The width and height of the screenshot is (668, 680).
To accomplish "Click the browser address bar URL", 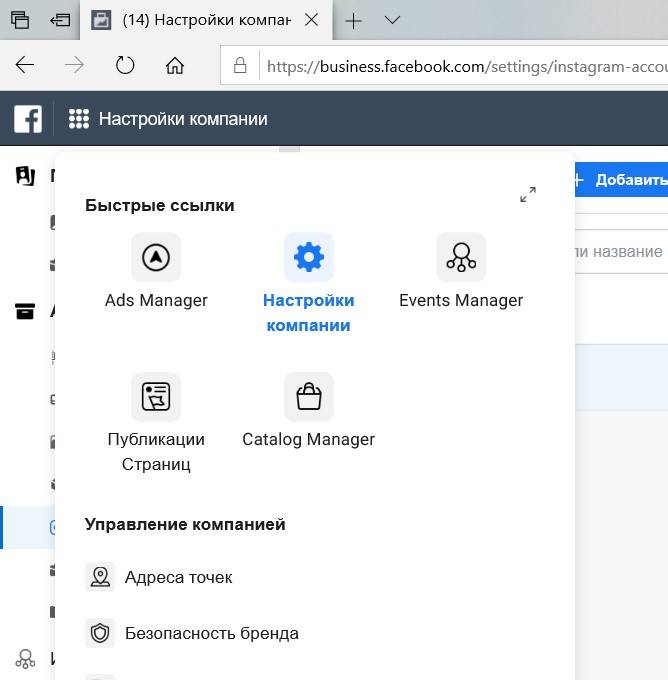I will coord(460,67).
